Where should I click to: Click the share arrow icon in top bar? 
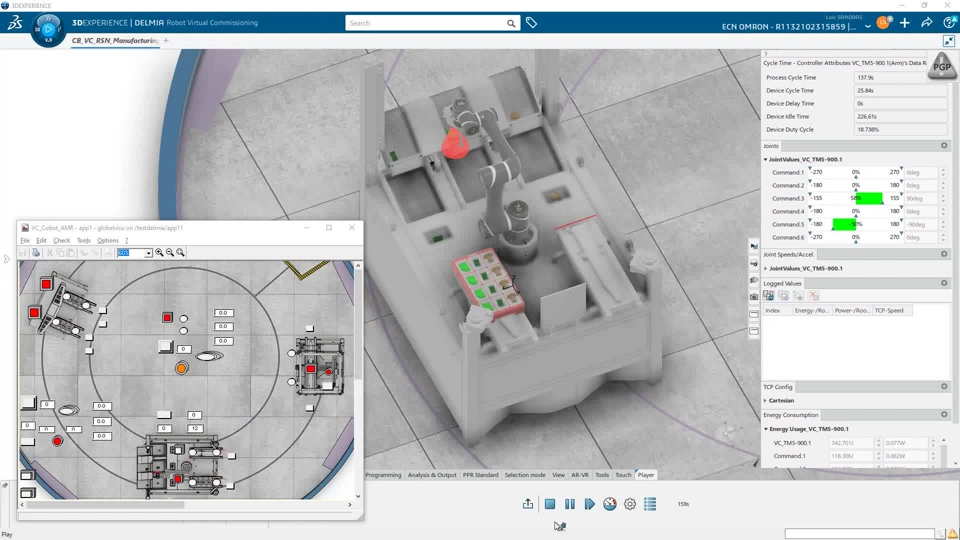coord(927,23)
